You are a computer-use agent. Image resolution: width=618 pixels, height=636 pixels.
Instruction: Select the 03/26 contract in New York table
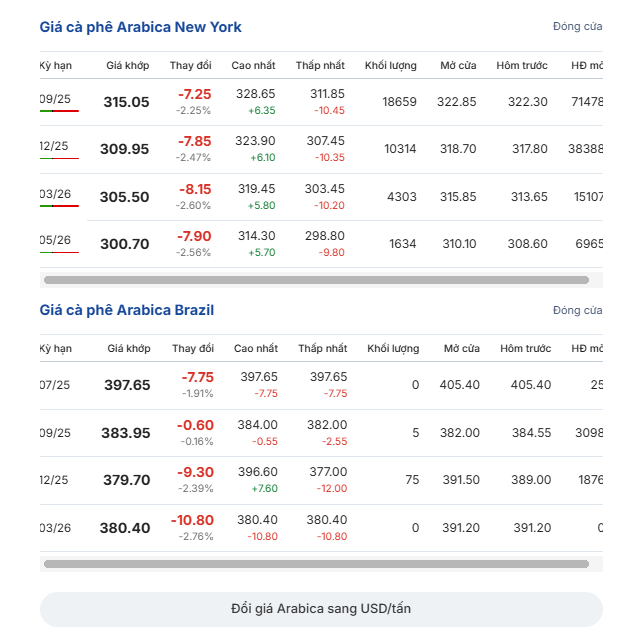point(55,194)
